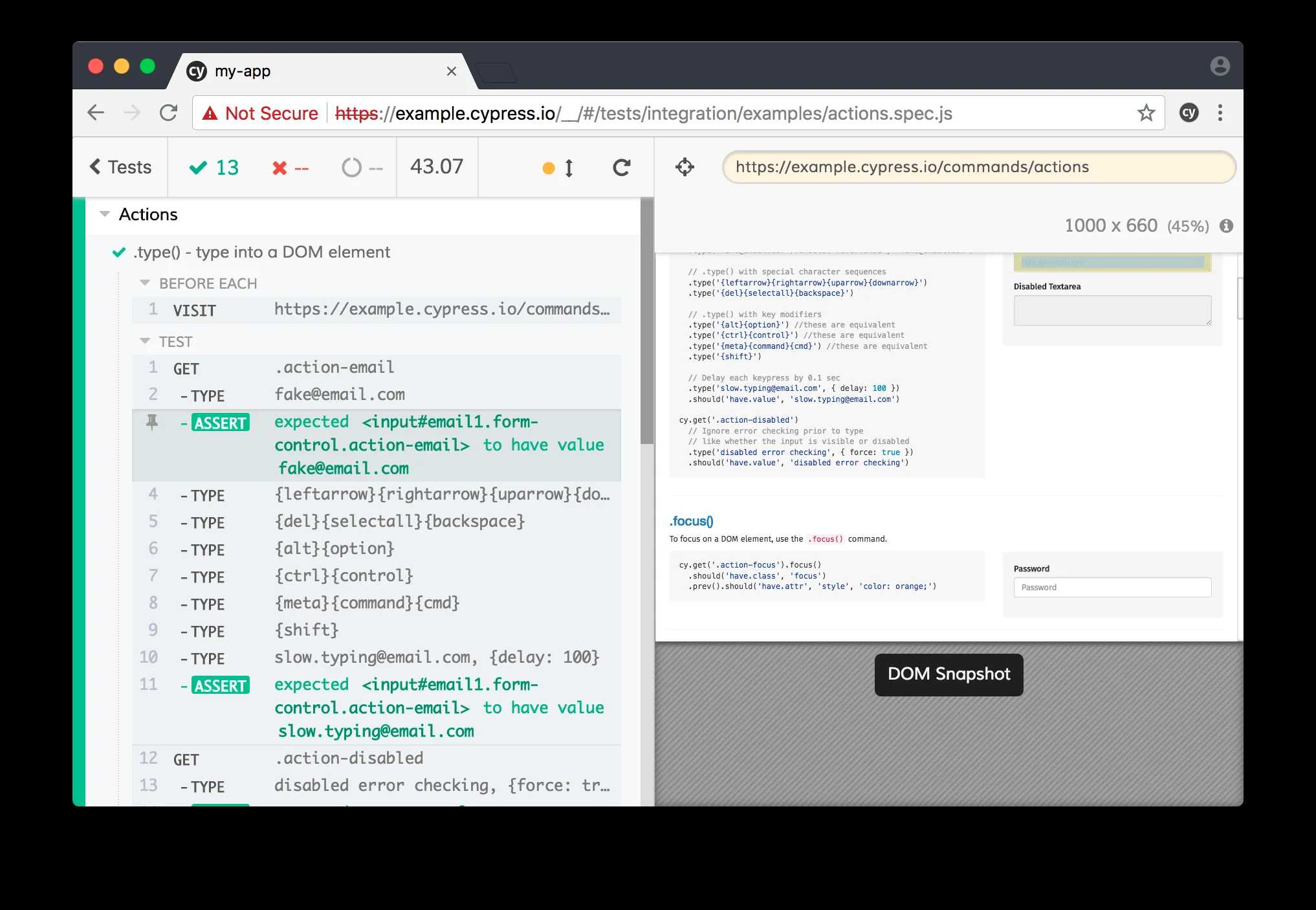Close the my-app tab

click(452, 71)
